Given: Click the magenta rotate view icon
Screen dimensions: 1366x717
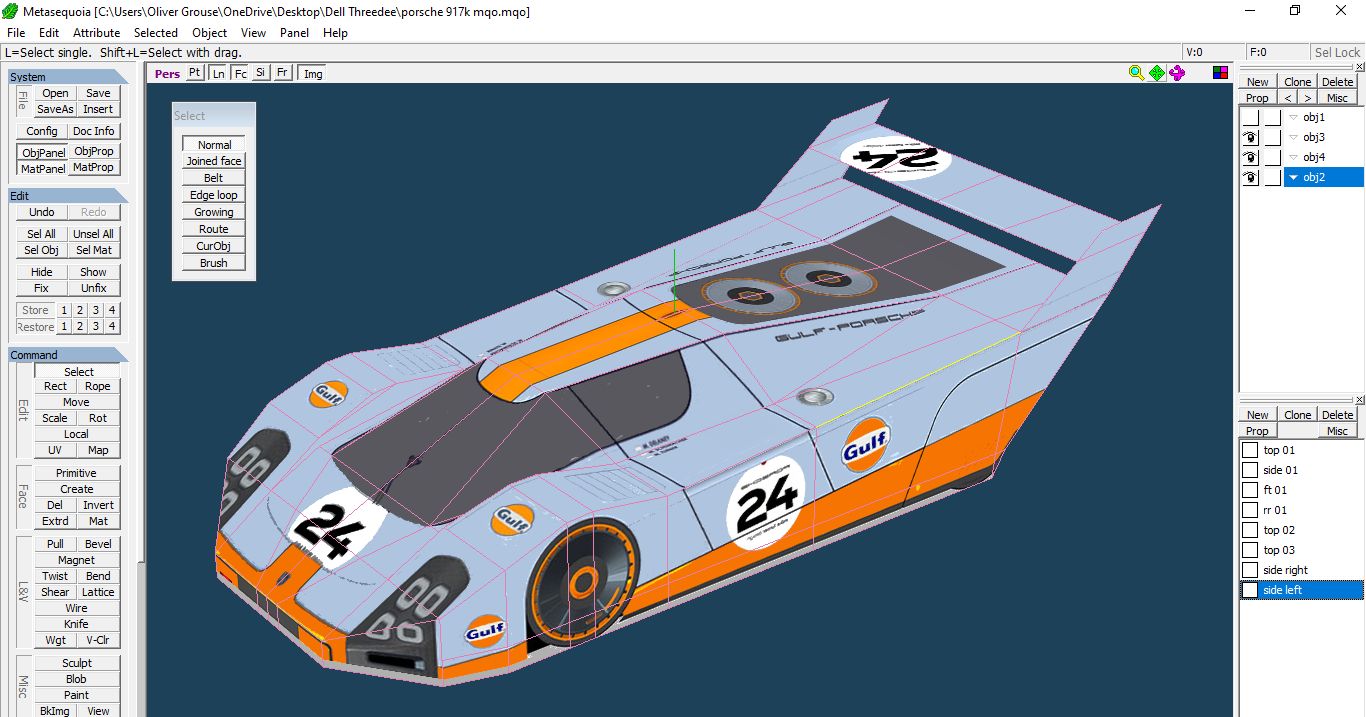Looking at the screenshot, I should click(x=1177, y=73).
